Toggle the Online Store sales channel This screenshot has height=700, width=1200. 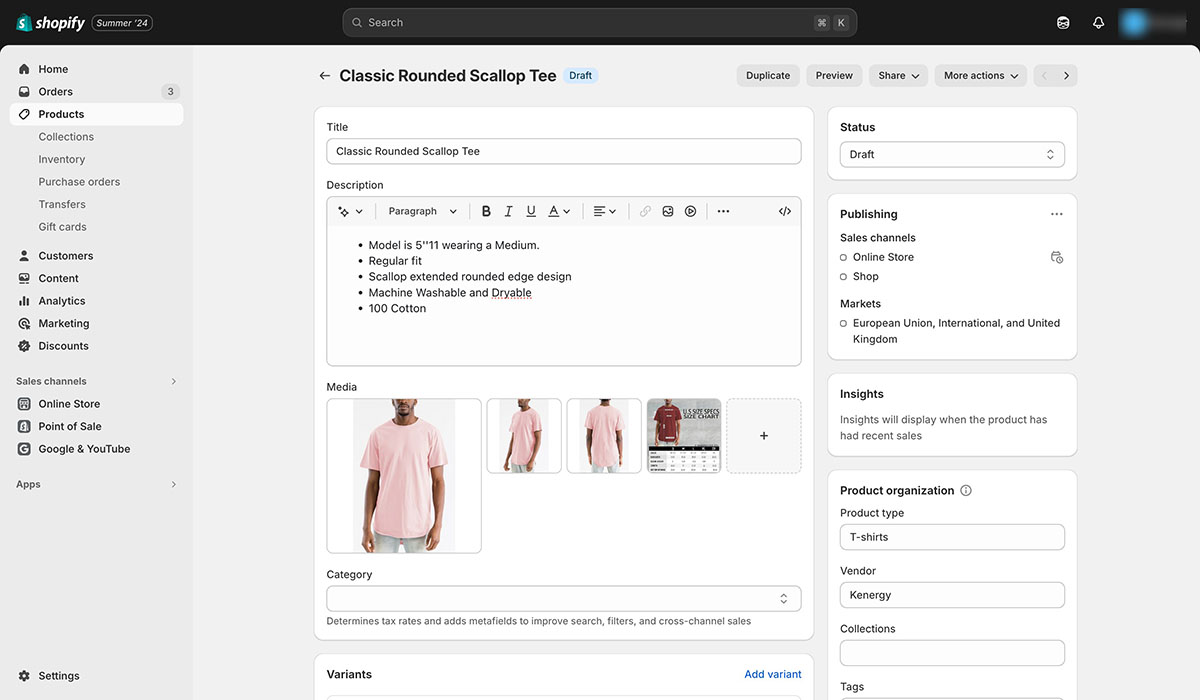pos(841,257)
